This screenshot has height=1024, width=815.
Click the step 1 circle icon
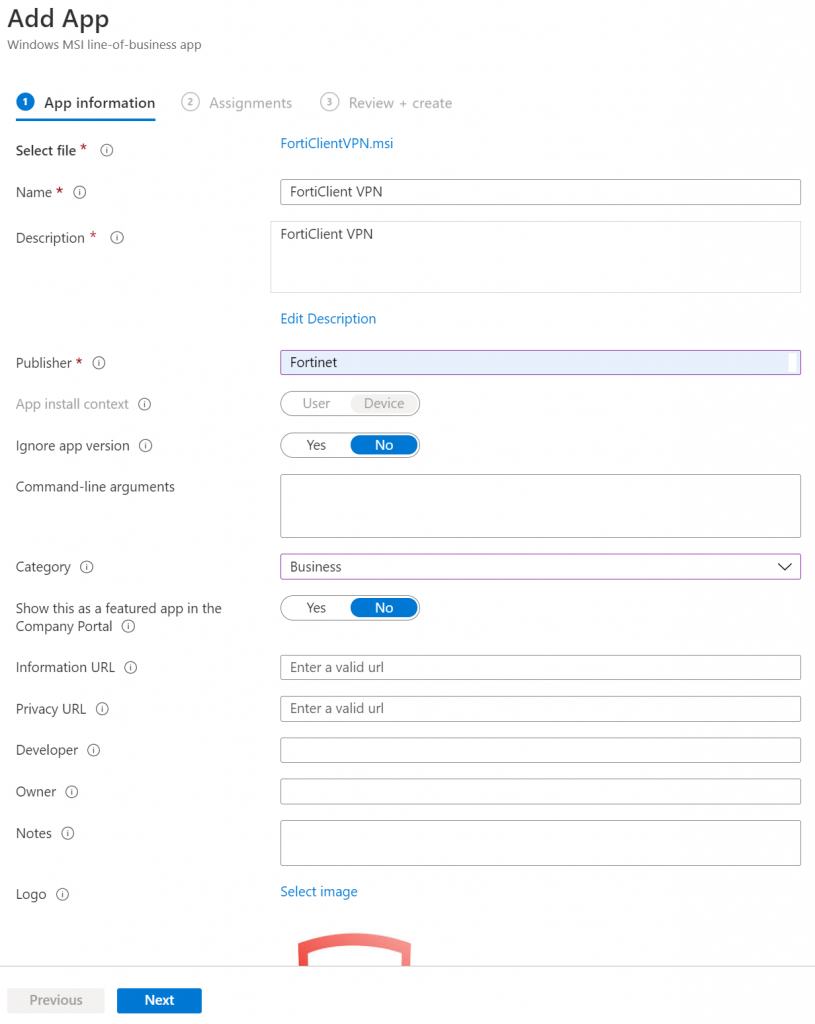click(x=25, y=102)
